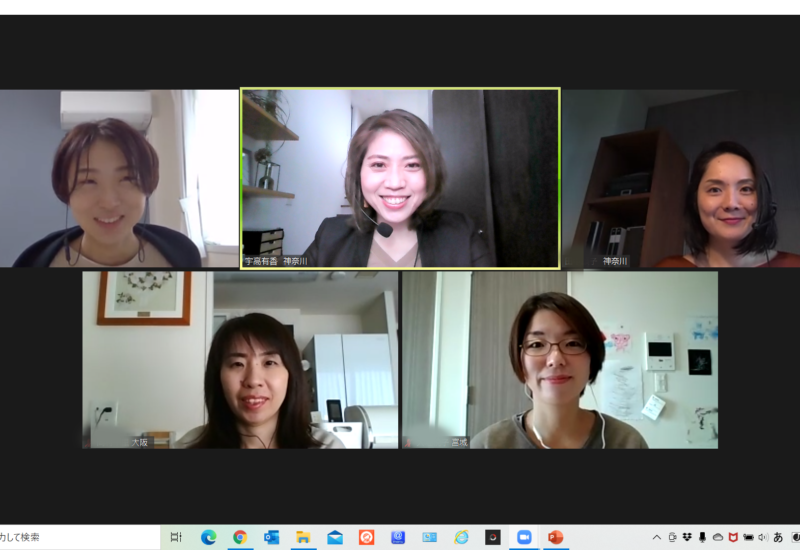800x550 pixels.
Task: Click the Dropbox tray icon
Action: click(x=687, y=537)
